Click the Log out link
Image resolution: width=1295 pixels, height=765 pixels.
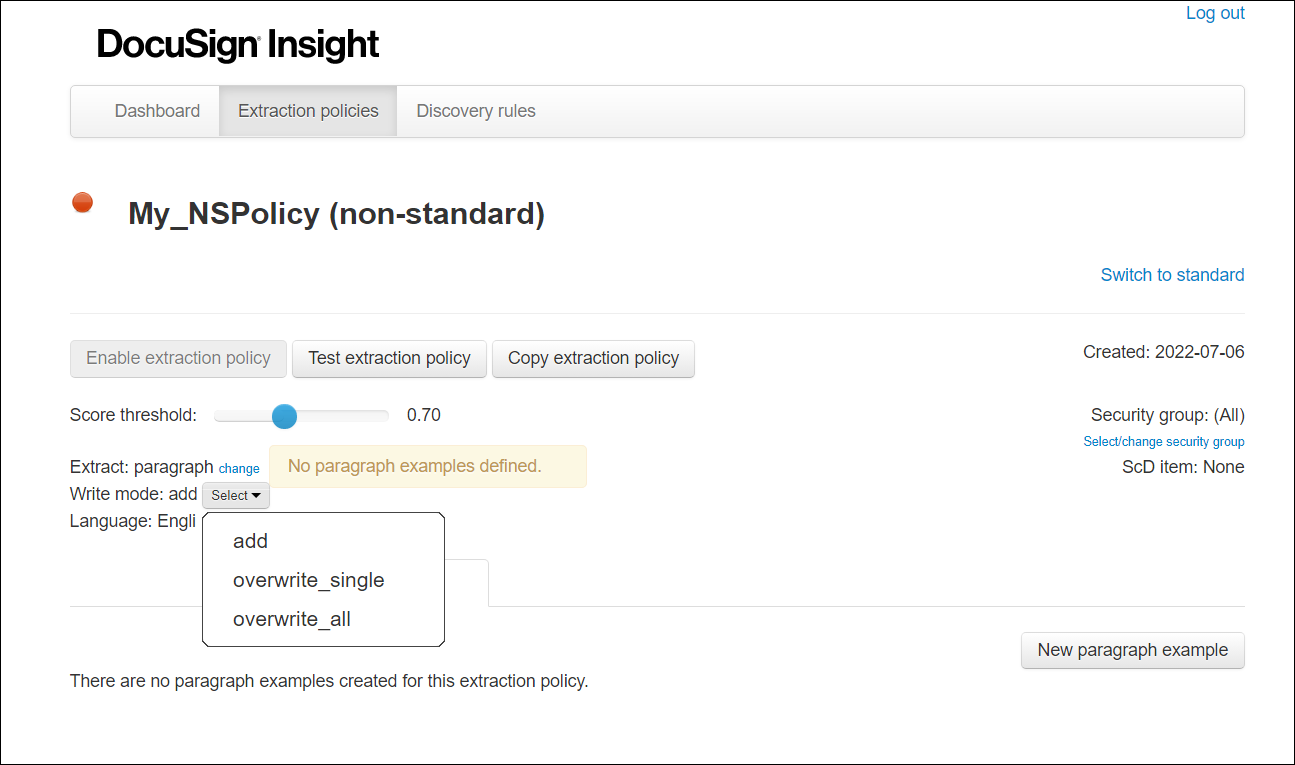(x=1215, y=12)
